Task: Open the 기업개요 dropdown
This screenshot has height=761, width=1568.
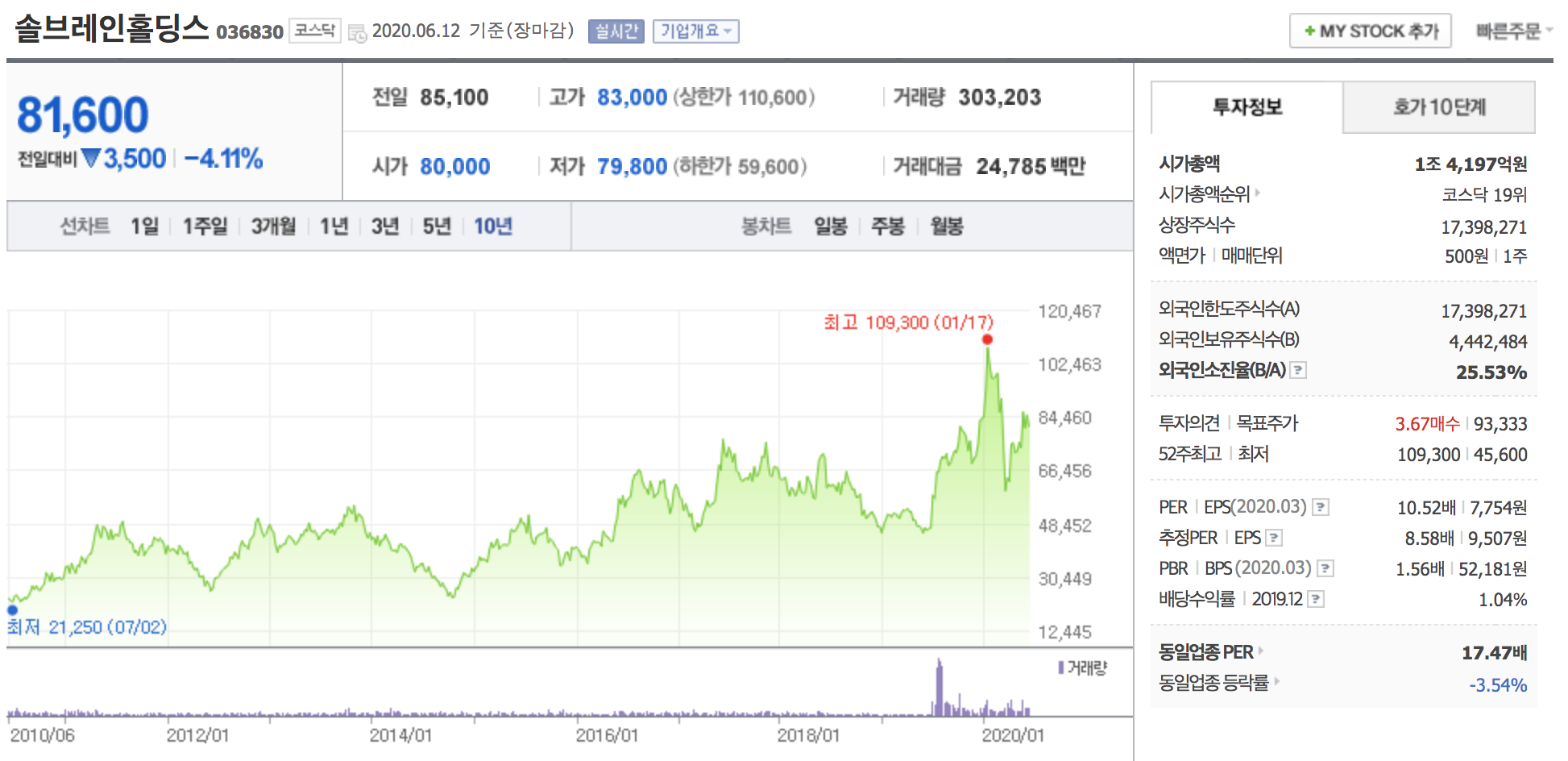Action: coord(695,31)
